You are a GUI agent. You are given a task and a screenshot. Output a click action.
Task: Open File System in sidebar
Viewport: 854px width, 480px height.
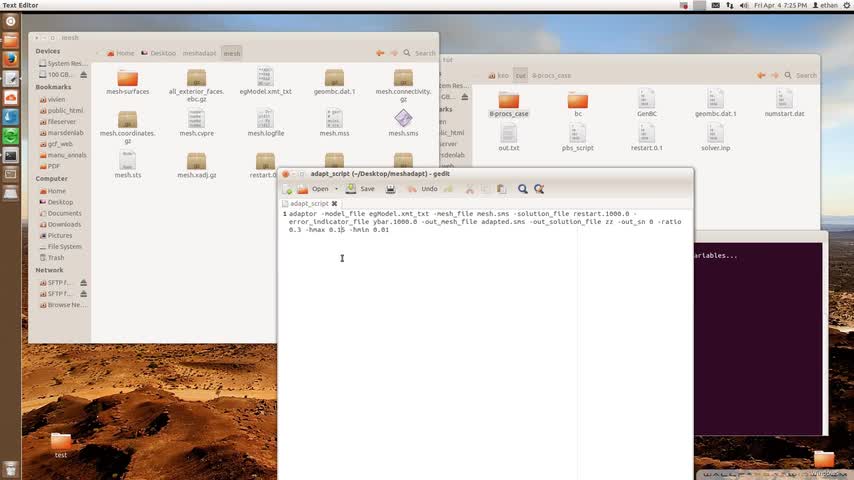click(60, 247)
